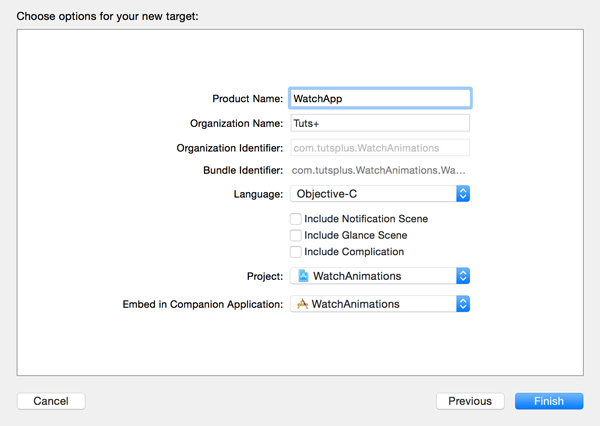The width and height of the screenshot is (600, 426).
Task: Focus the Product Name text field
Action: pyautogui.click(x=380, y=99)
